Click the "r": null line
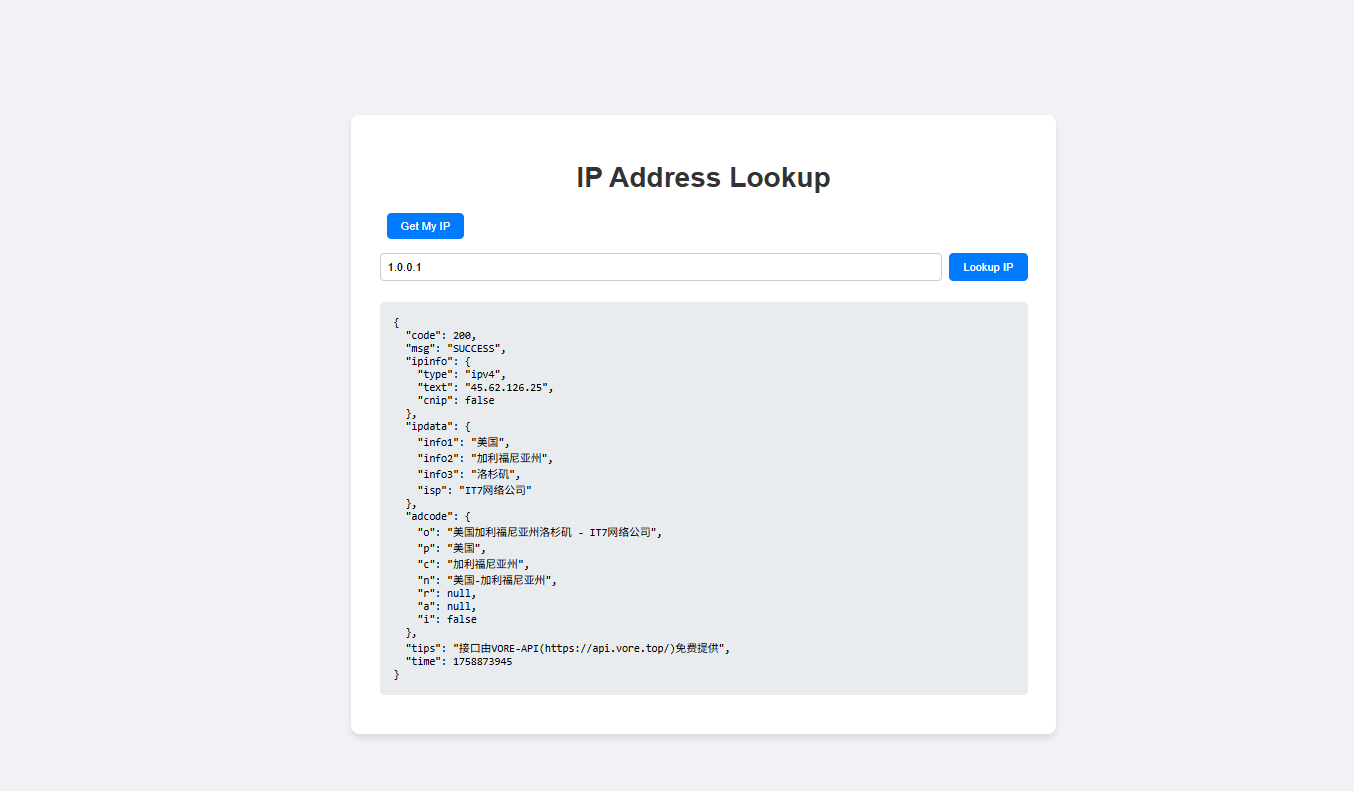 pos(447,594)
